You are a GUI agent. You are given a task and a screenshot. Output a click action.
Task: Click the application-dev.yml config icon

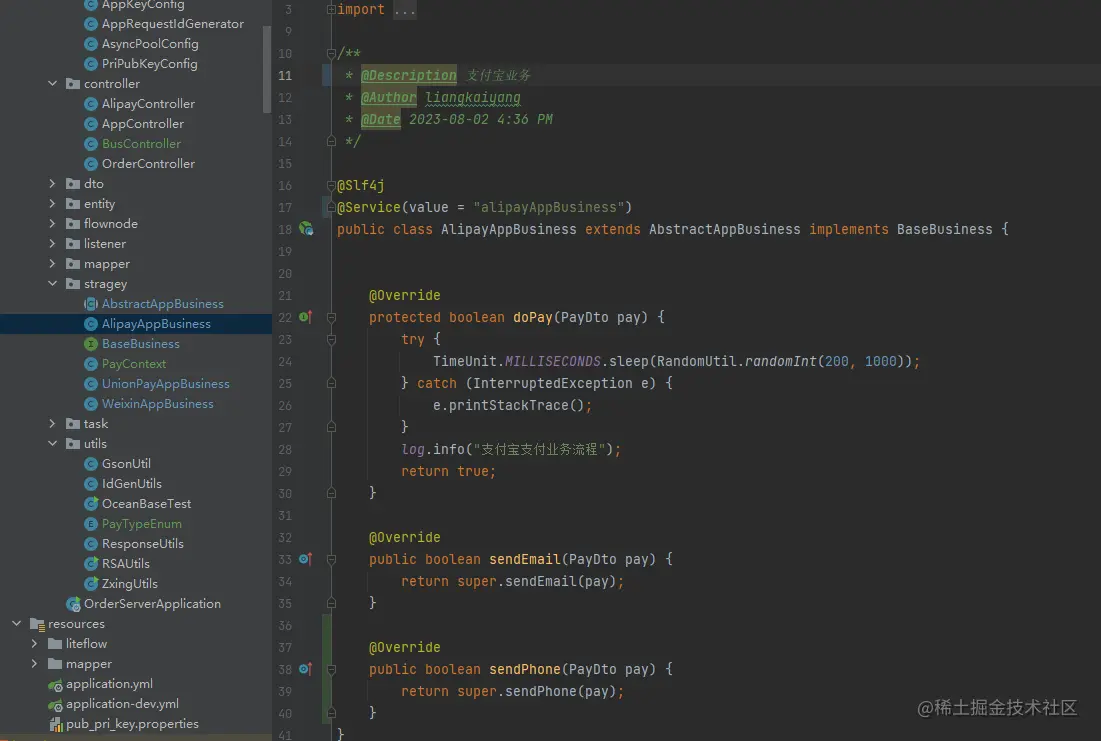[x=55, y=704]
